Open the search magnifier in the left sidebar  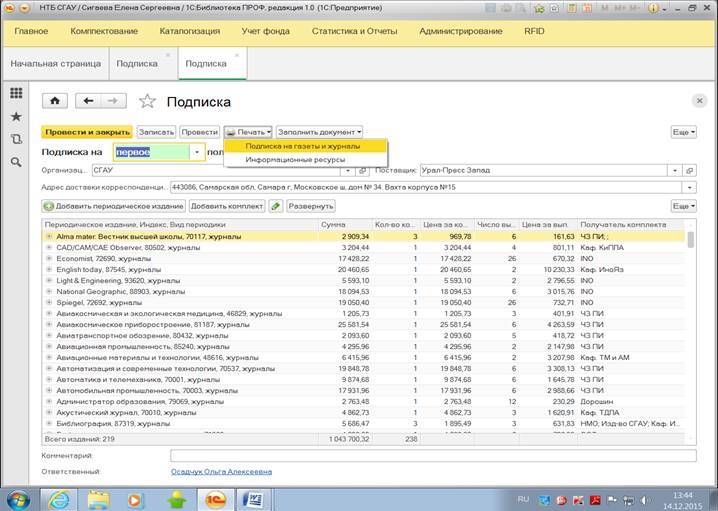coord(16,162)
